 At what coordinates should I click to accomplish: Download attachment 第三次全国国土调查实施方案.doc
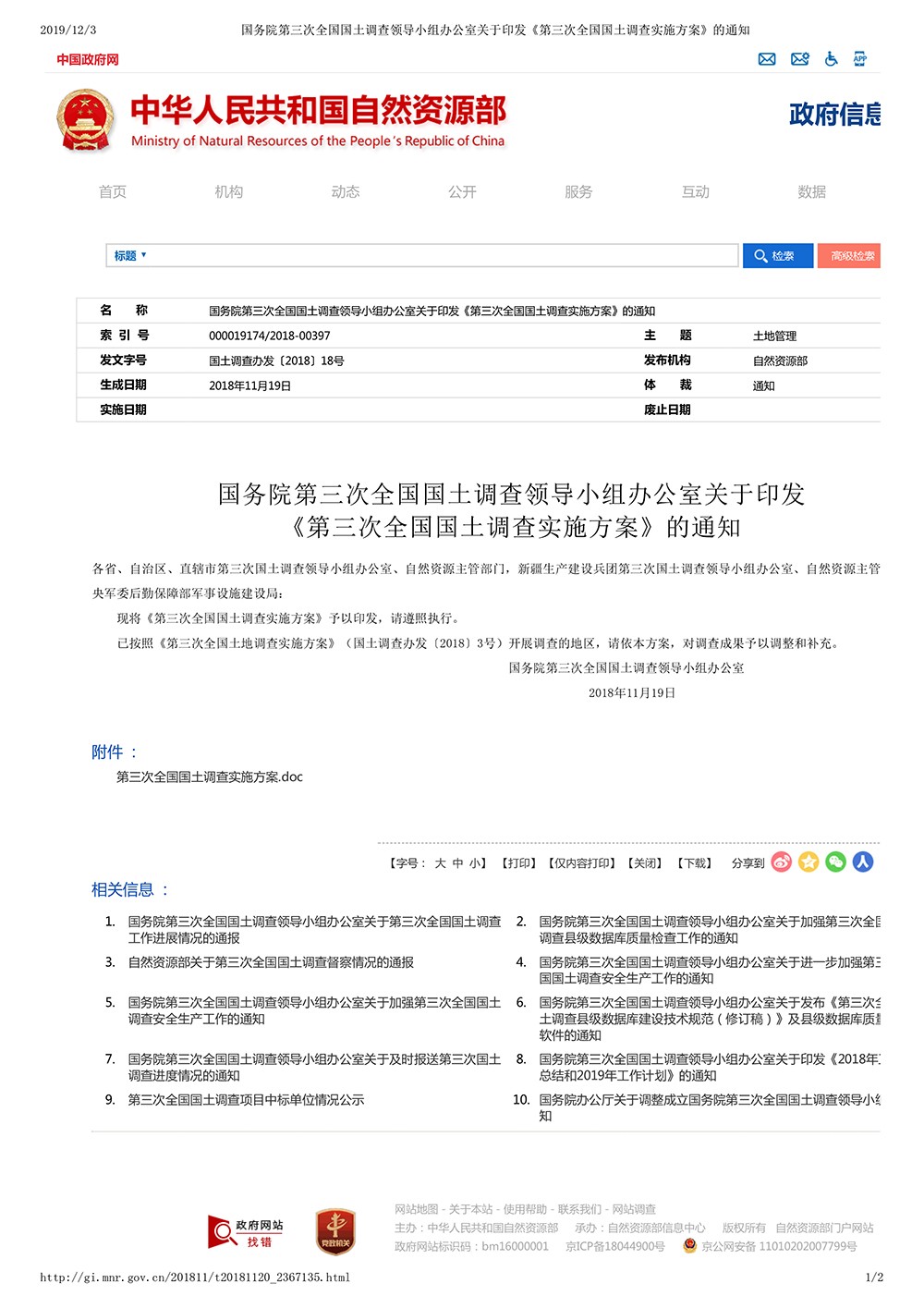[x=210, y=777]
